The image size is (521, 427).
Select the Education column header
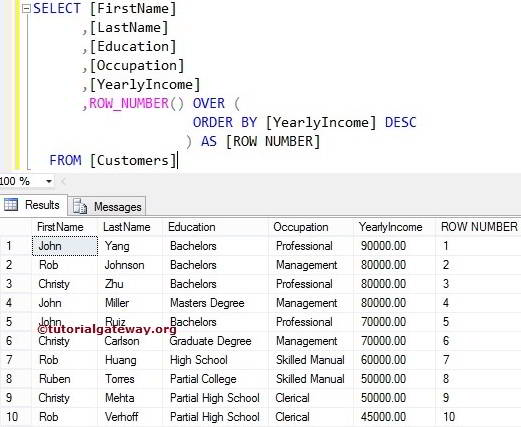(x=215, y=227)
